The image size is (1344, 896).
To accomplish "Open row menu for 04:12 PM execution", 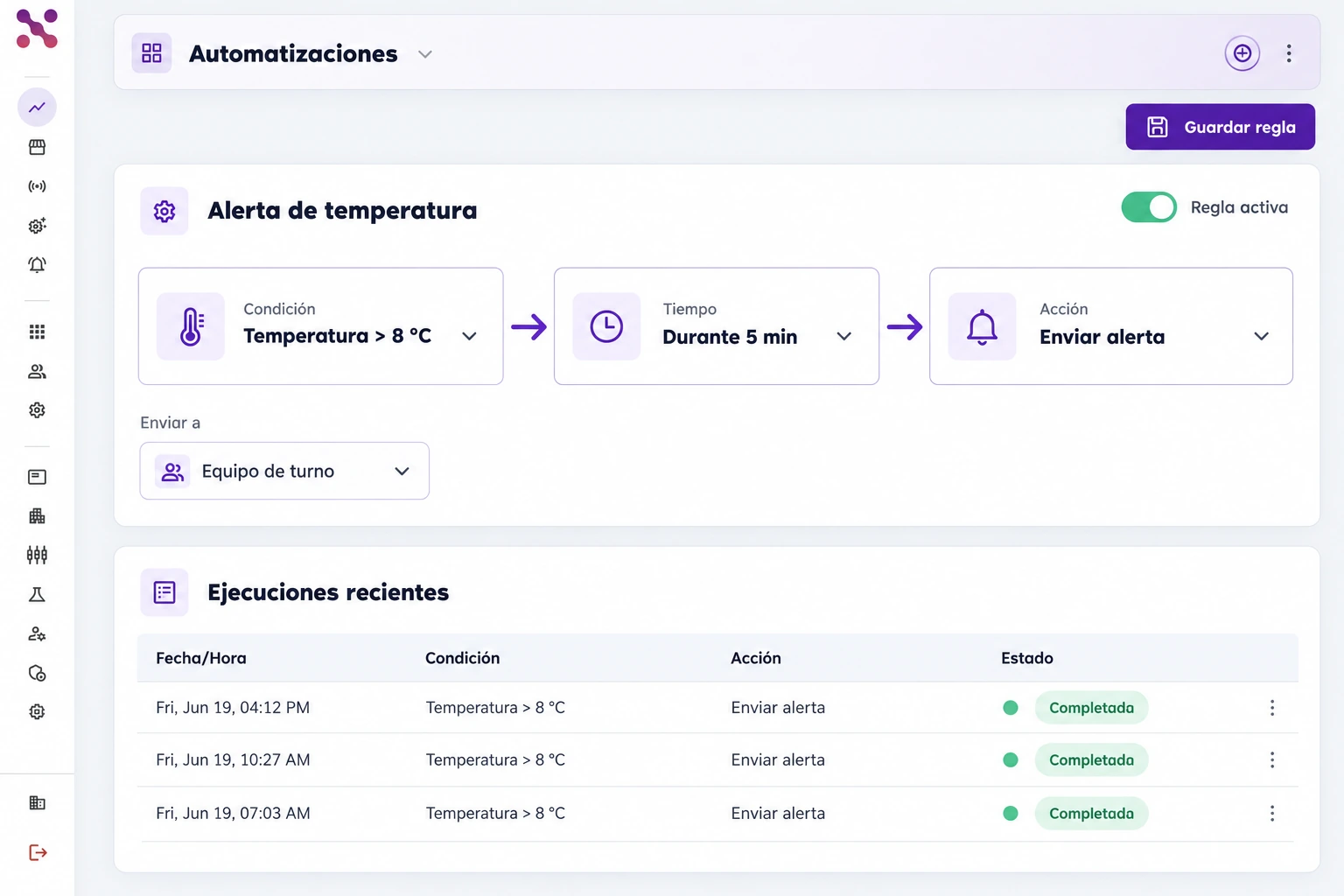I will coord(1272,708).
